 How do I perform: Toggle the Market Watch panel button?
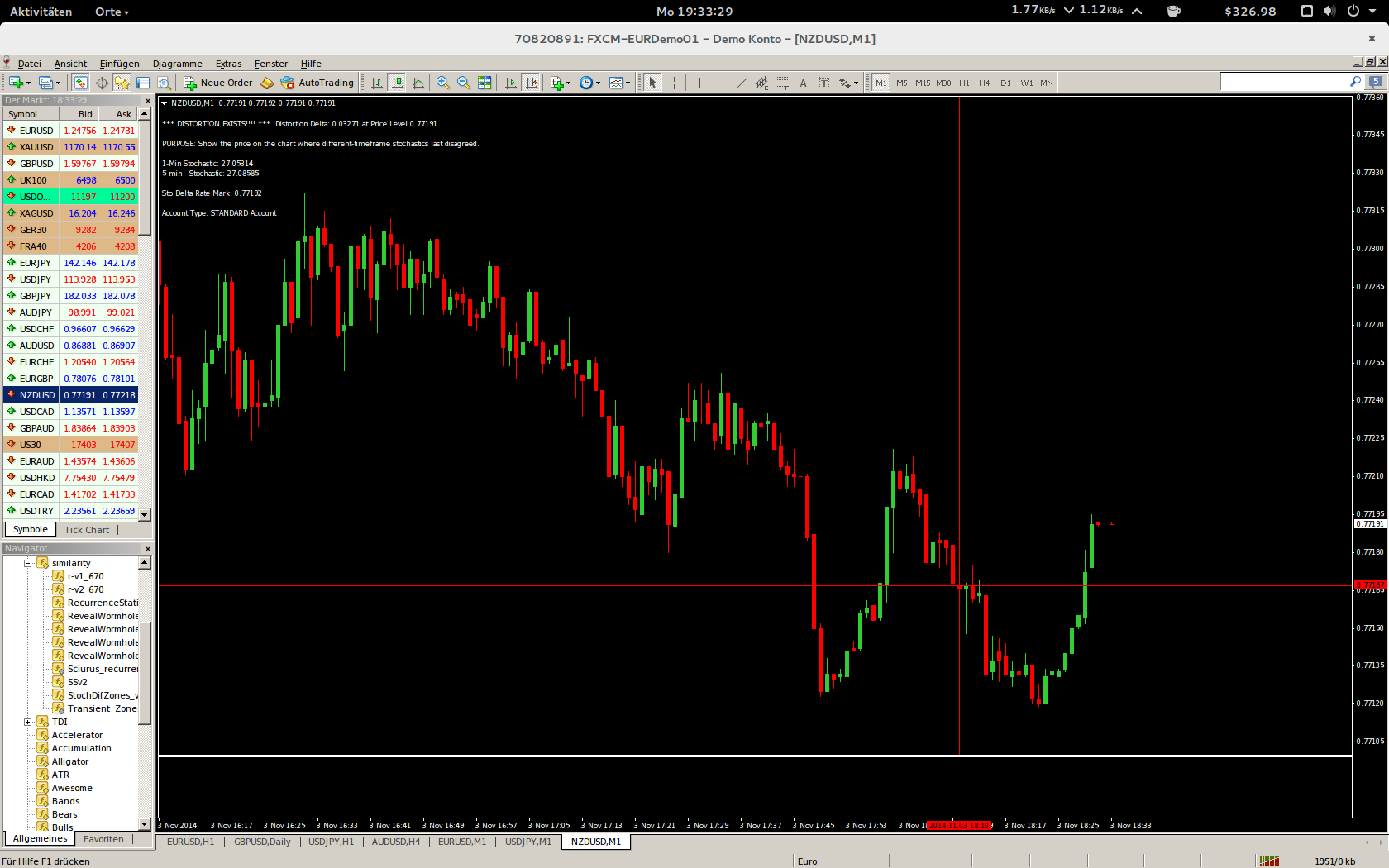[x=80, y=83]
